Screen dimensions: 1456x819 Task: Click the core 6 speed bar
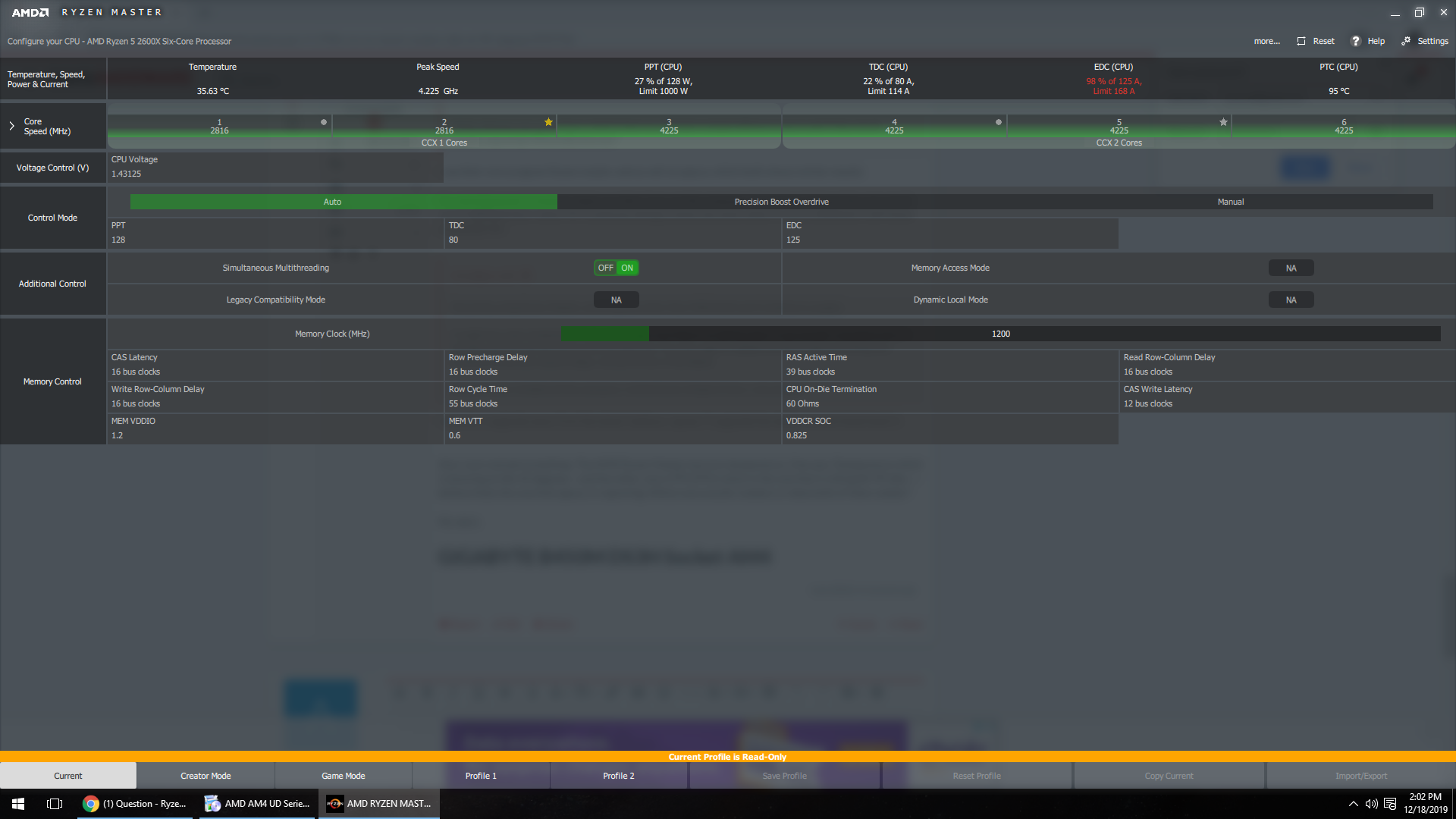tap(1344, 127)
